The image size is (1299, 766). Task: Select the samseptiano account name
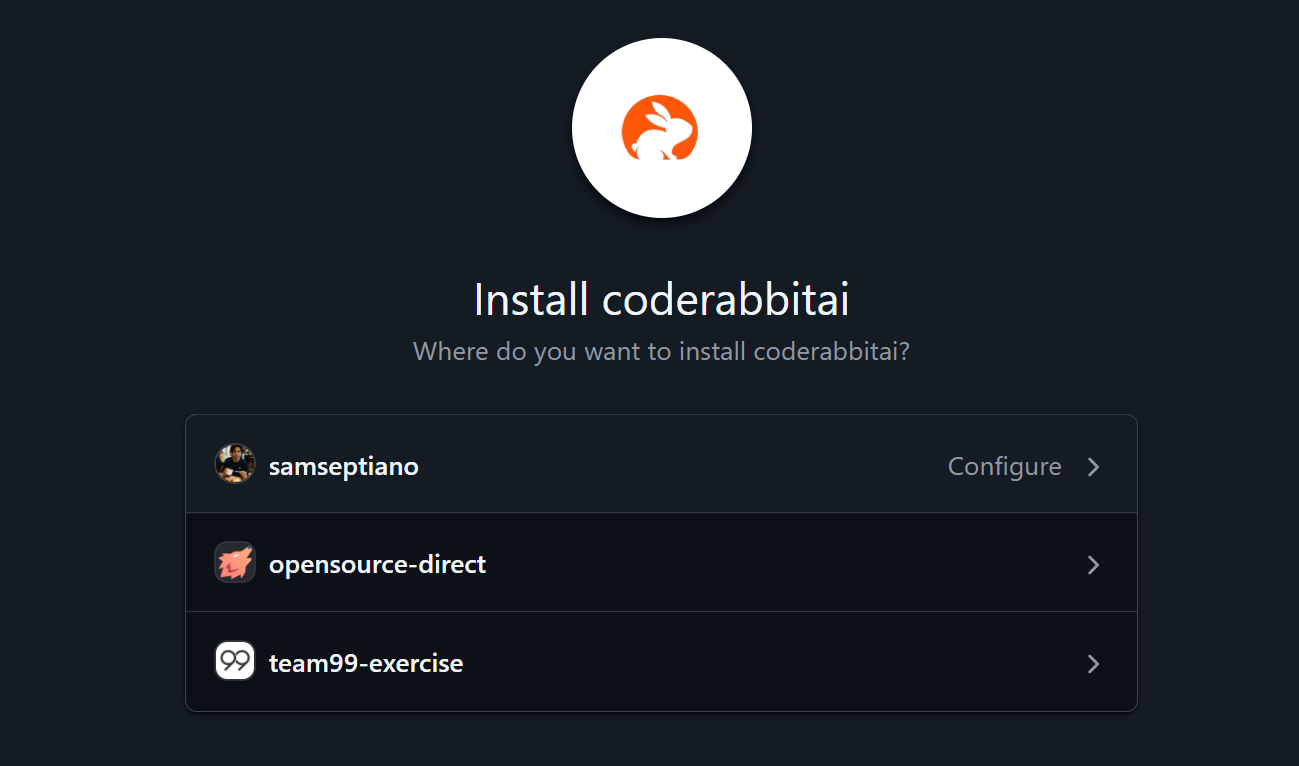click(344, 467)
